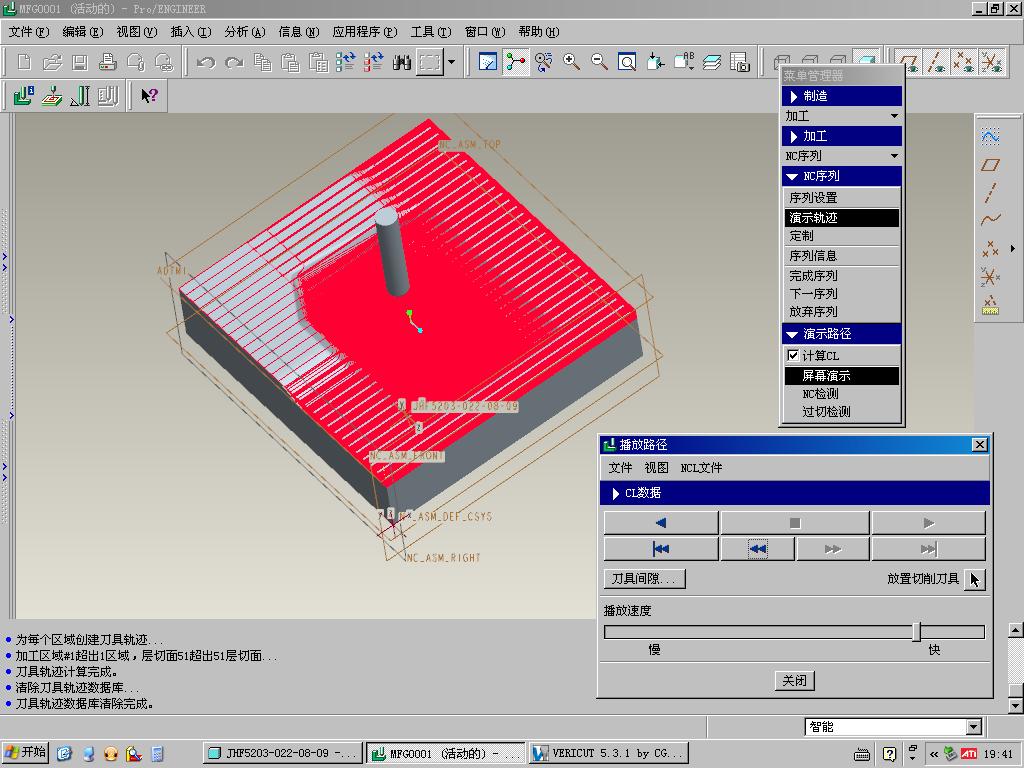Click the green manufacturing machine icon

(x=24, y=96)
